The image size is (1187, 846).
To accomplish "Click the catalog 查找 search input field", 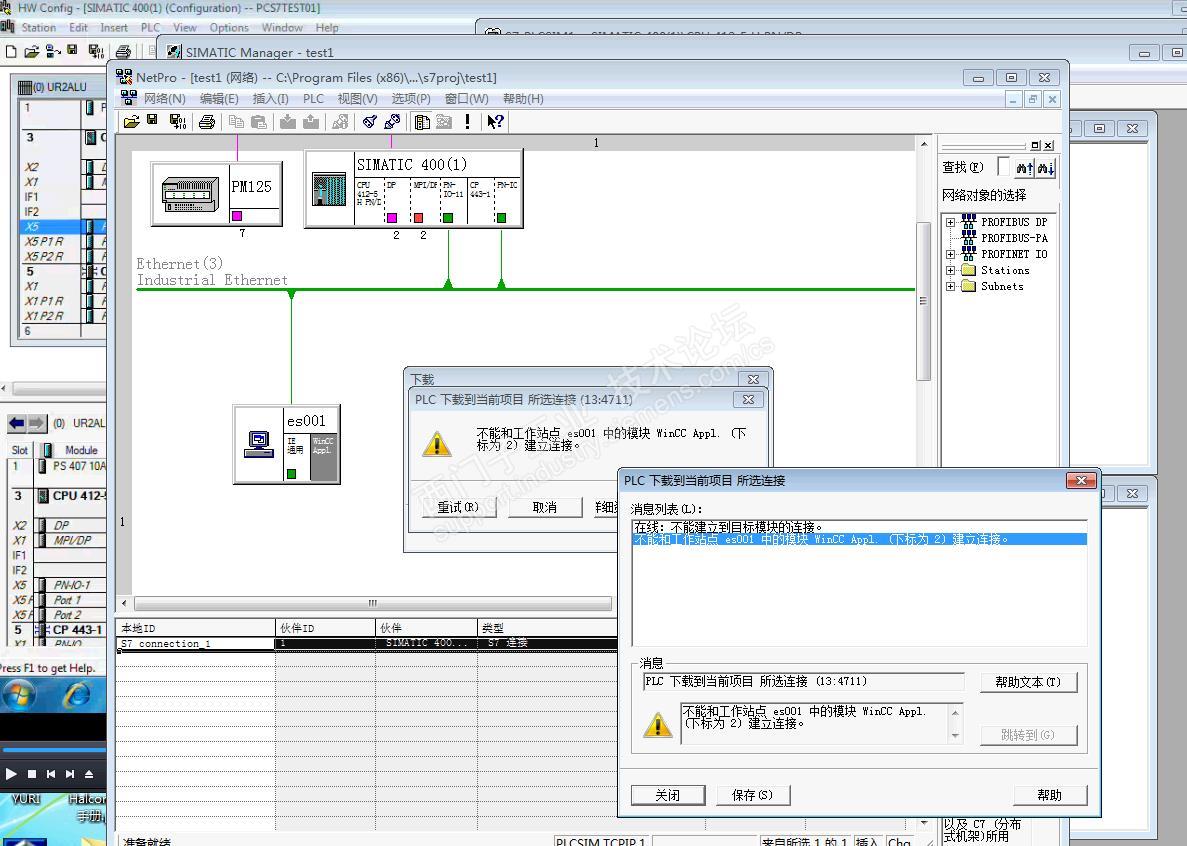I will (x=1003, y=167).
